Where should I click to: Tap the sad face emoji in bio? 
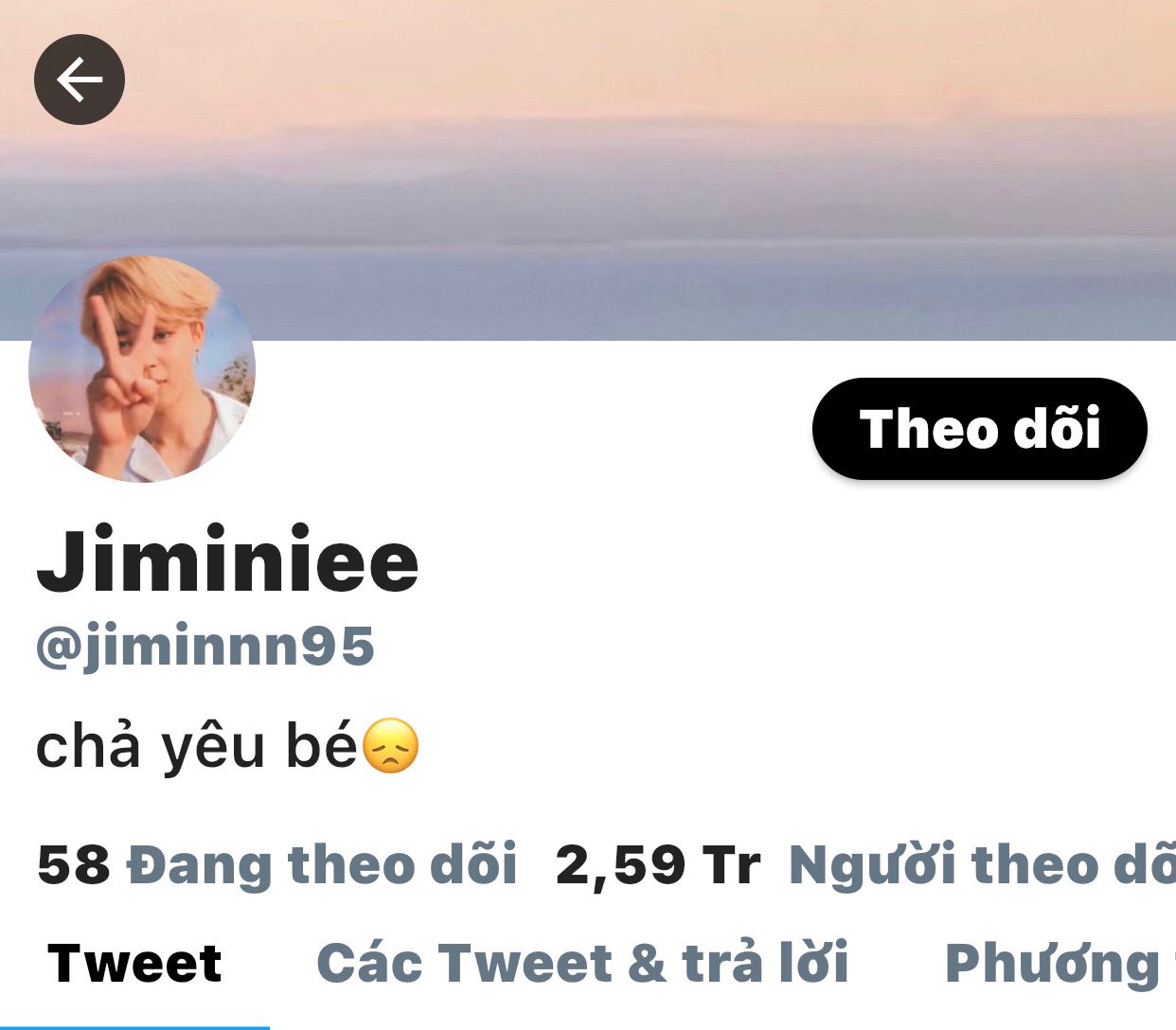pyautogui.click(x=391, y=746)
